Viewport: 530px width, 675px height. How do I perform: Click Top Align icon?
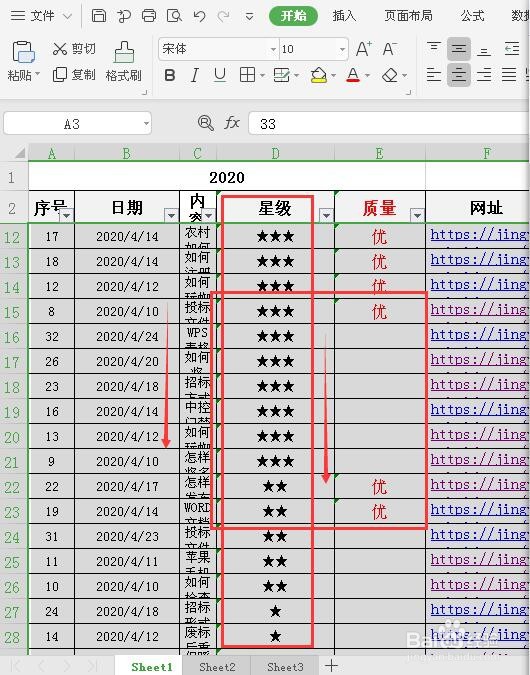click(x=434, y=49)
